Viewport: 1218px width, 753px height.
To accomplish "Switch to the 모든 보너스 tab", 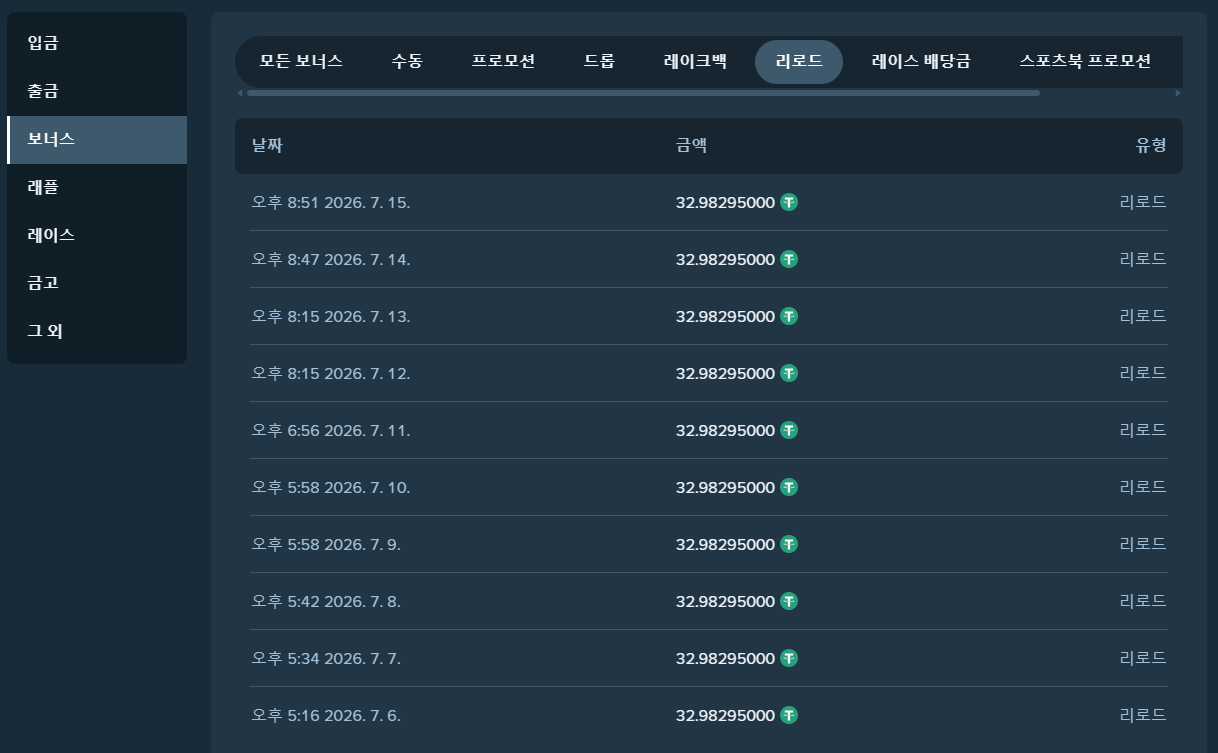I will [x=301, y=61].
